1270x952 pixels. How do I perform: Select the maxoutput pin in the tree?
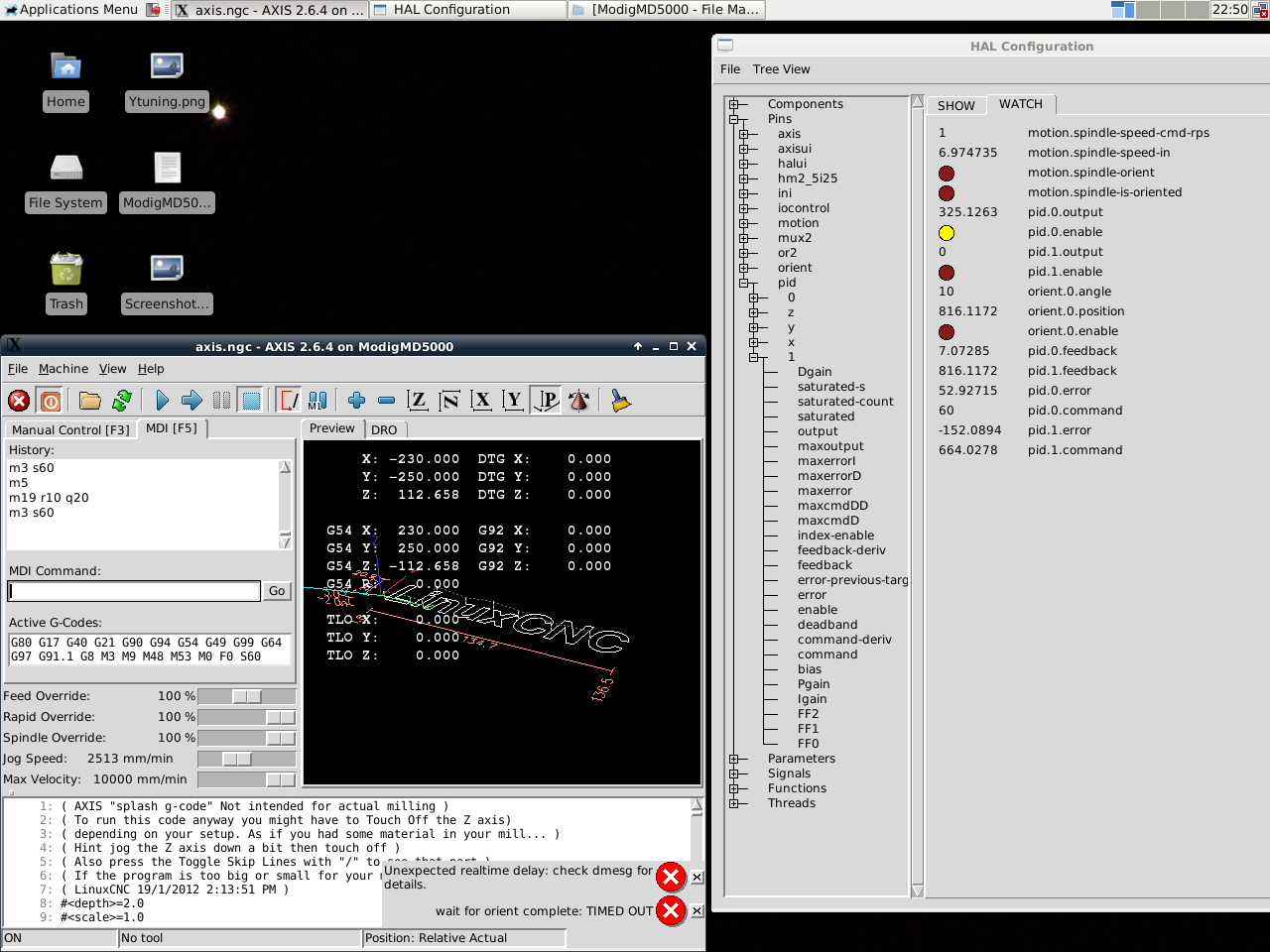click(830, 446)
